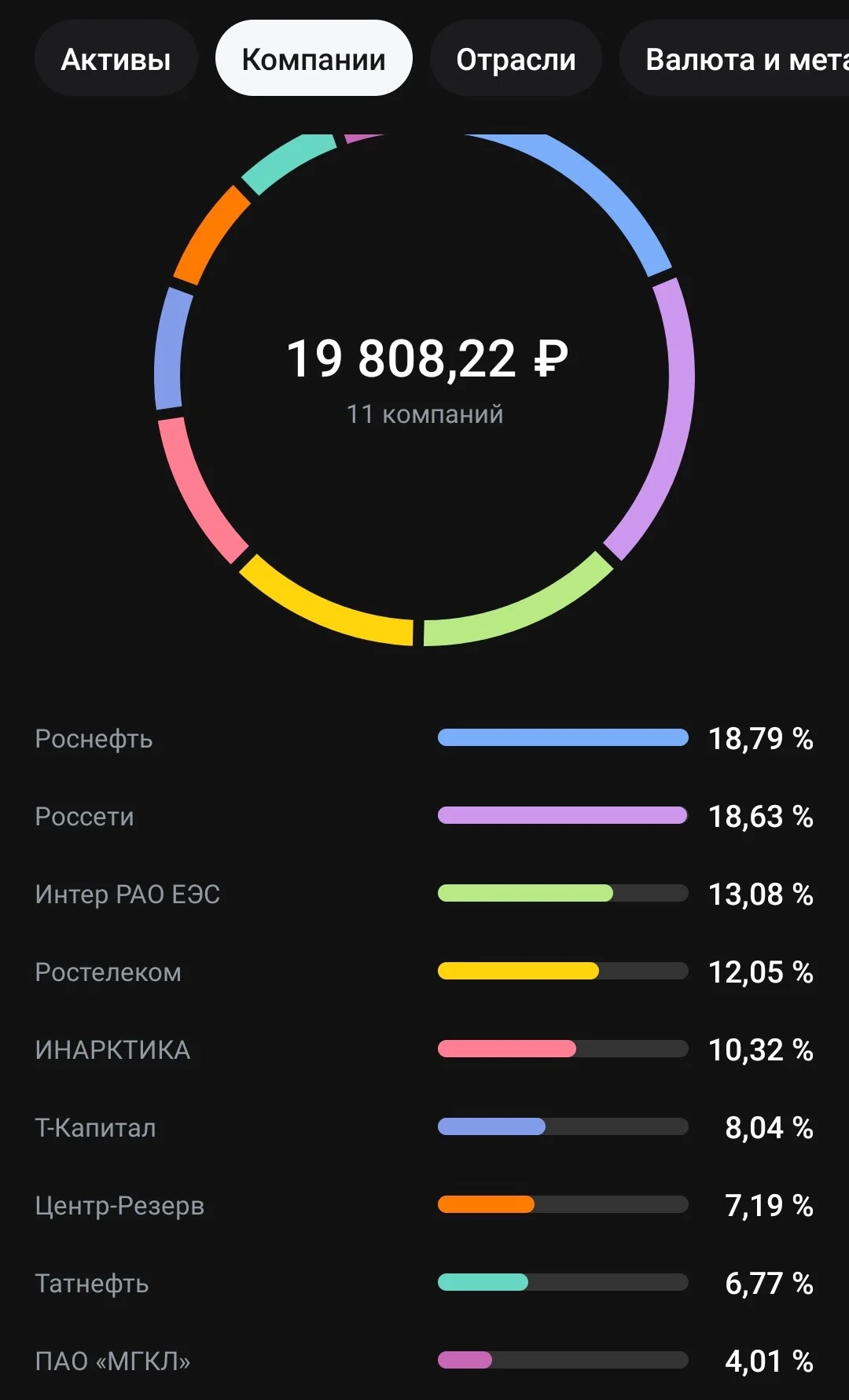The image size is (849, 1400).
Task: Tap the 6,77 % value
Action: pyautogui.click(x=769, y=1284)
